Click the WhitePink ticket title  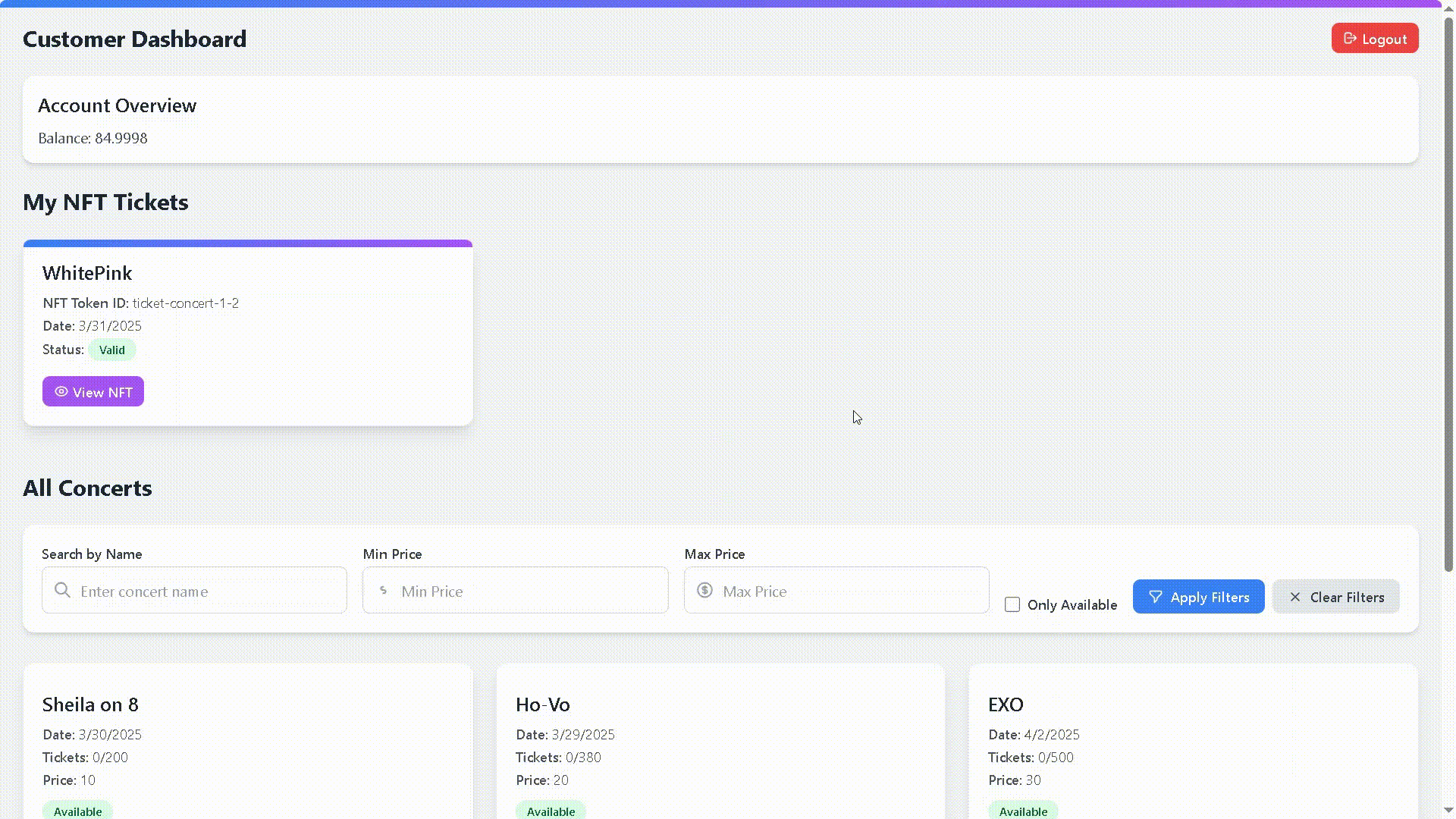(87, 274)
